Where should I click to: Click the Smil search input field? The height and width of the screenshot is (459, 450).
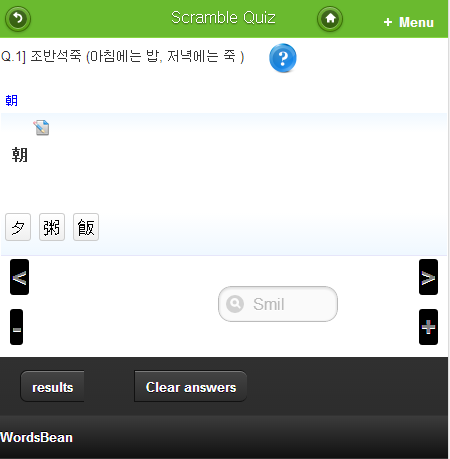point(278,304)
